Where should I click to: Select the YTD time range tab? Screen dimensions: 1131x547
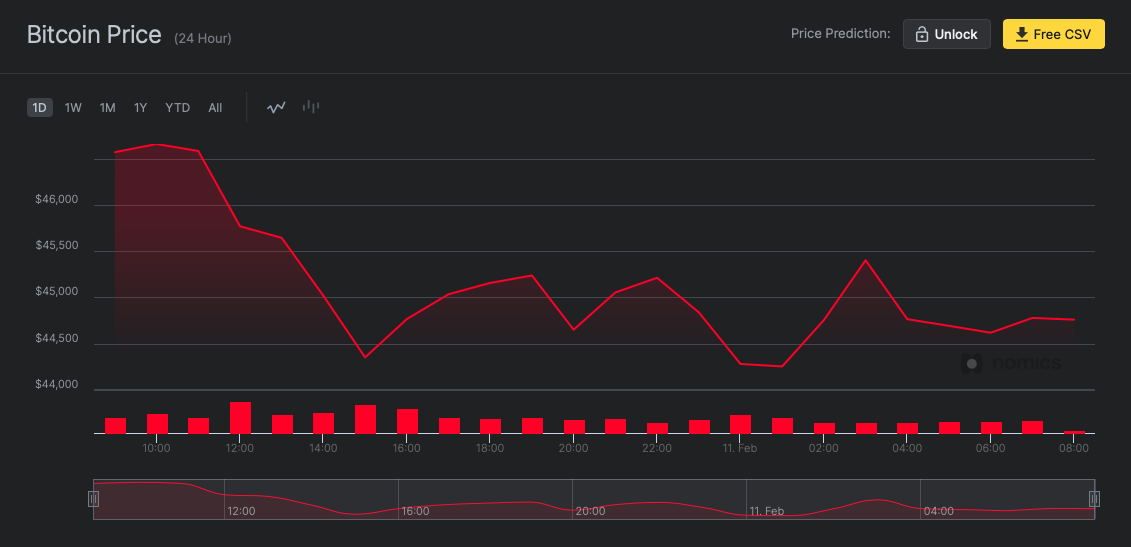pos(177,108)
